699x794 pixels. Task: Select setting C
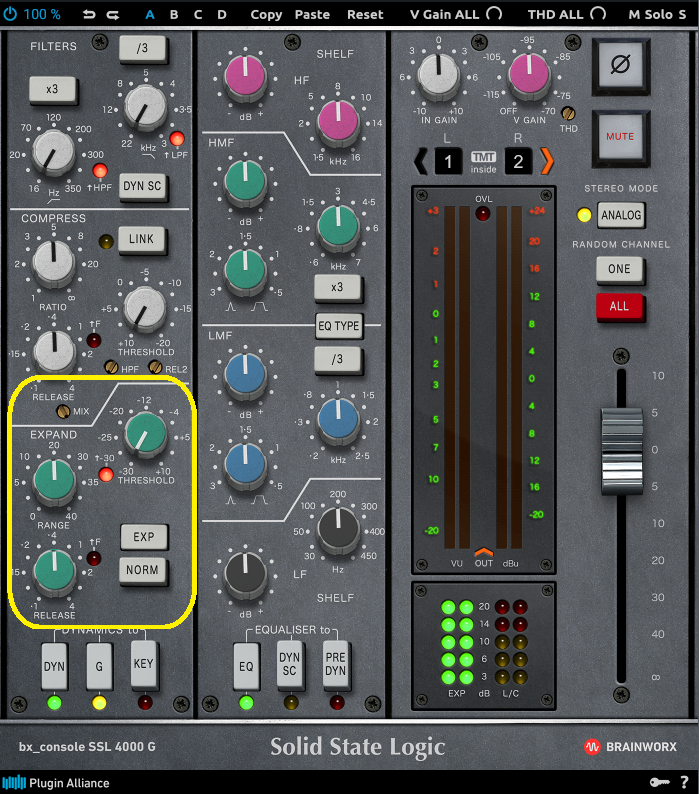198,15
